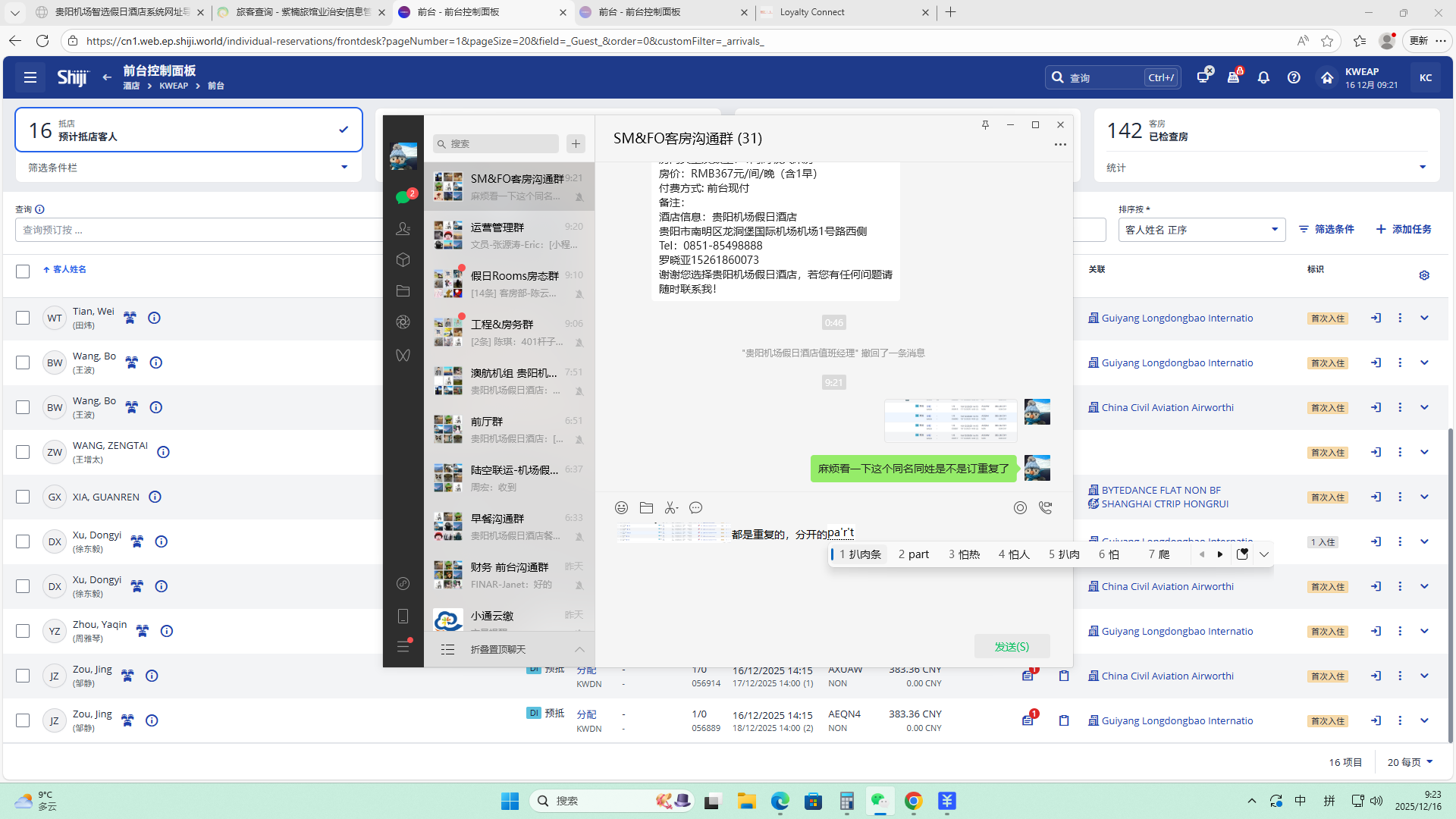Click the 添加任务 link
Screen dimensions: 1456x819
tap(1404, 229)
